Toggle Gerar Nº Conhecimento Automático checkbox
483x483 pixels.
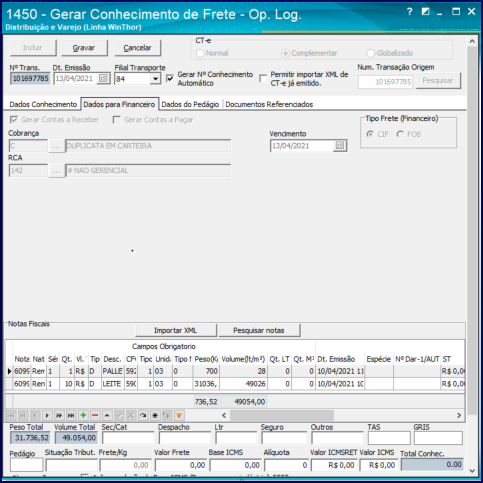click(x=170, y=79)
